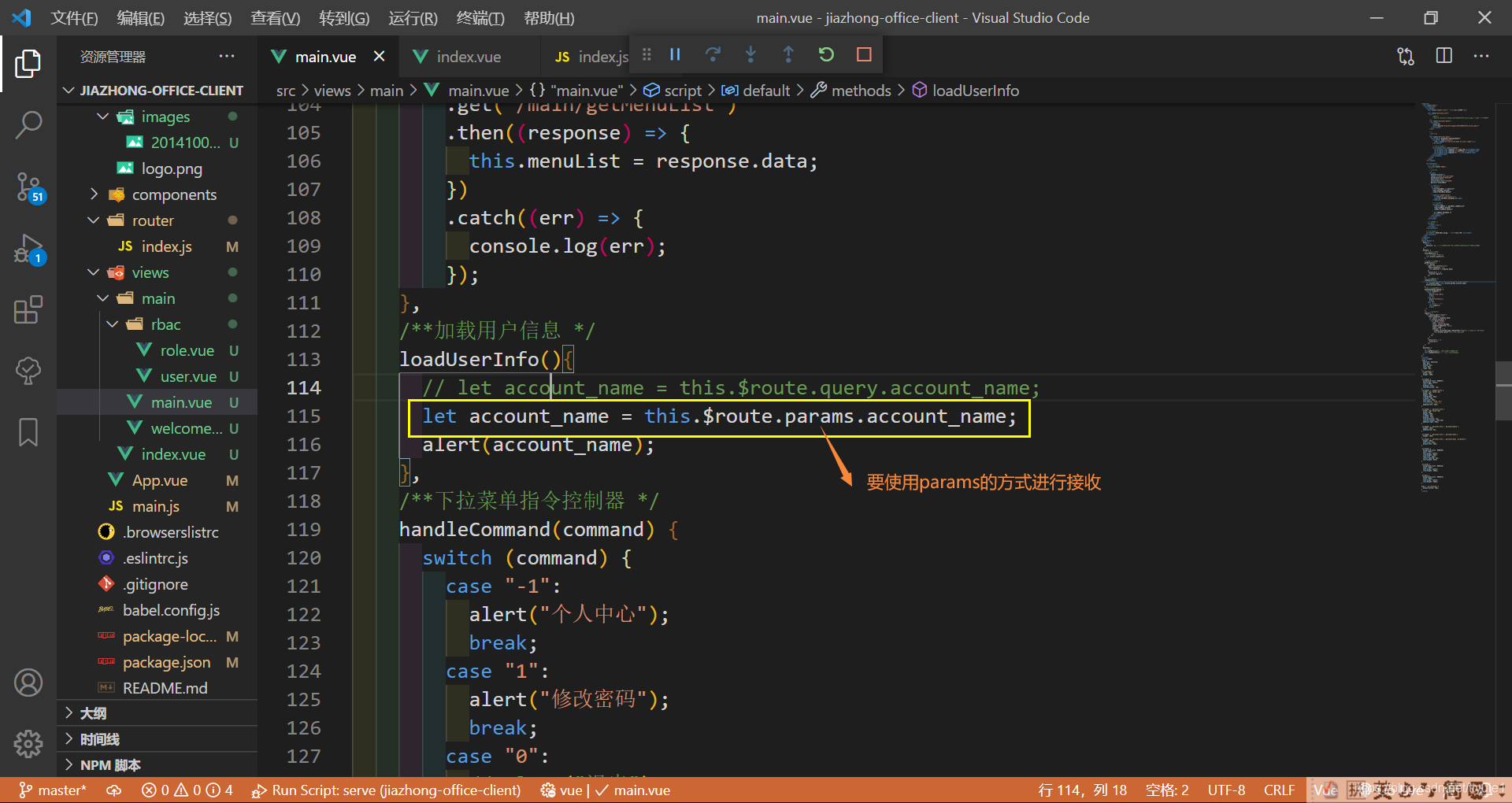
Task: Open the 查看(V) menu
Action: point(275,18)
